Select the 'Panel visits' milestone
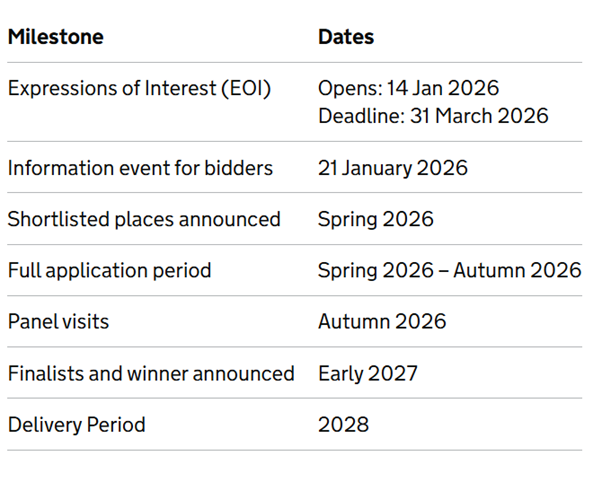 point(58,321)
